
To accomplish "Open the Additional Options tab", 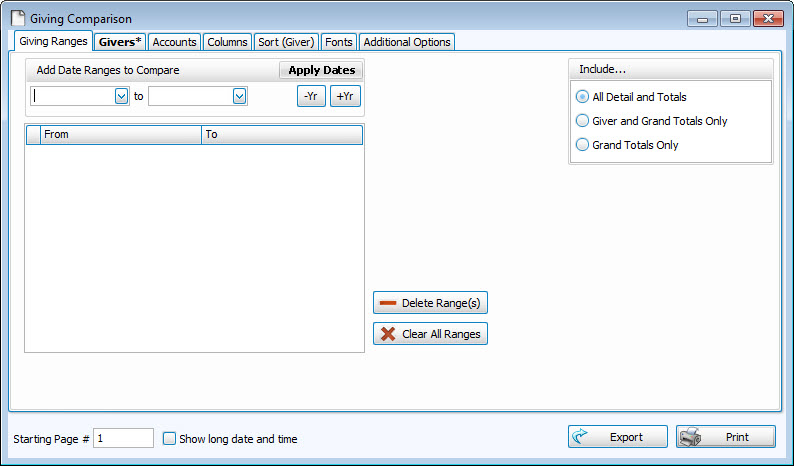I will point(406,42).
